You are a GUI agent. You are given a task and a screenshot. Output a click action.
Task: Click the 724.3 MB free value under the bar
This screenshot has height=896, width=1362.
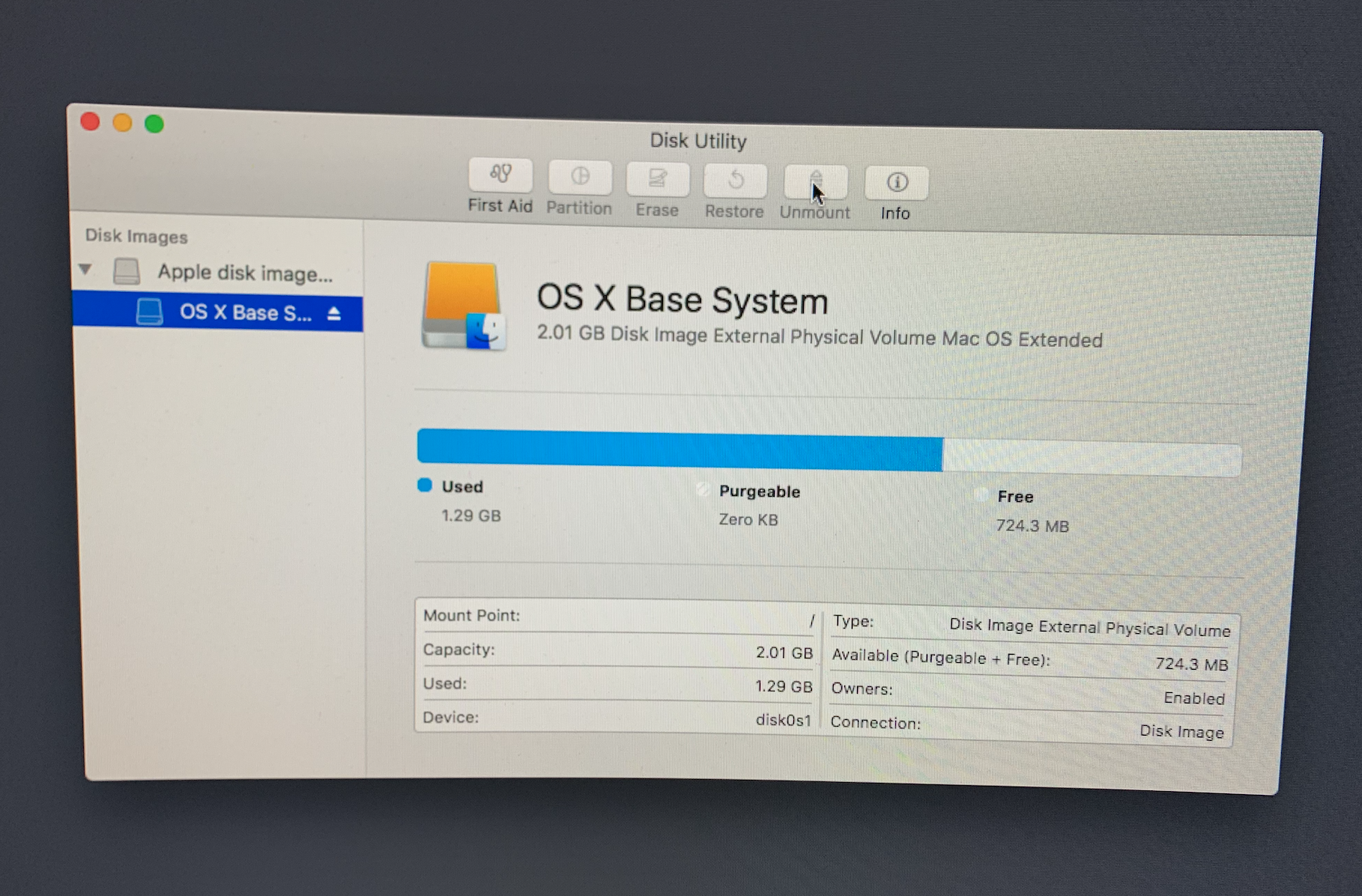(x=1032, y=526)
